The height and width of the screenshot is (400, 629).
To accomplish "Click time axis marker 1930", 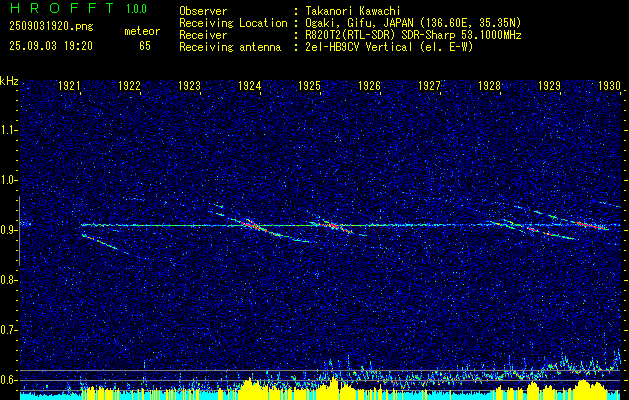I will [609, 85].
